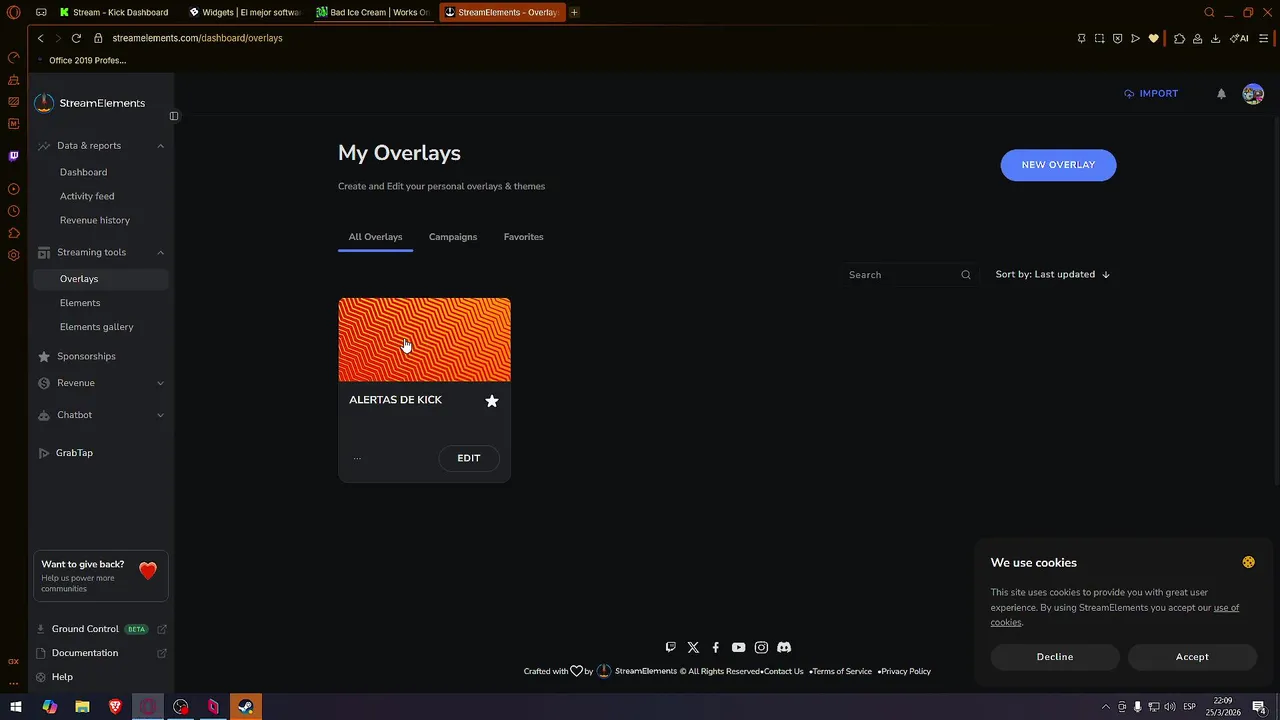Go back to previous page
Screen dimensions: 1280x720
(x=40, y=38)
